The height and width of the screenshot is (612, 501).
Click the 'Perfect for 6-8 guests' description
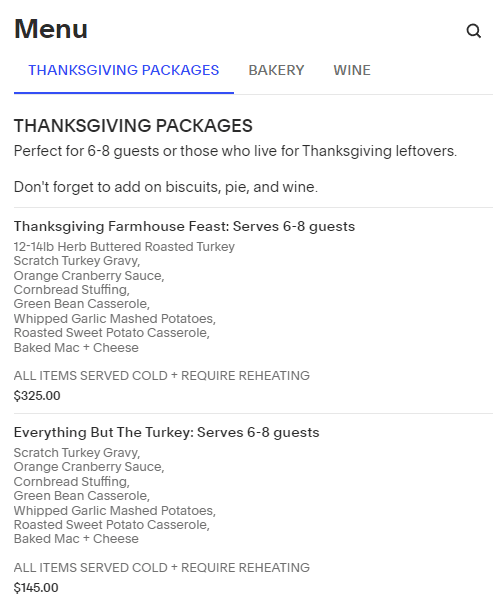235,151
